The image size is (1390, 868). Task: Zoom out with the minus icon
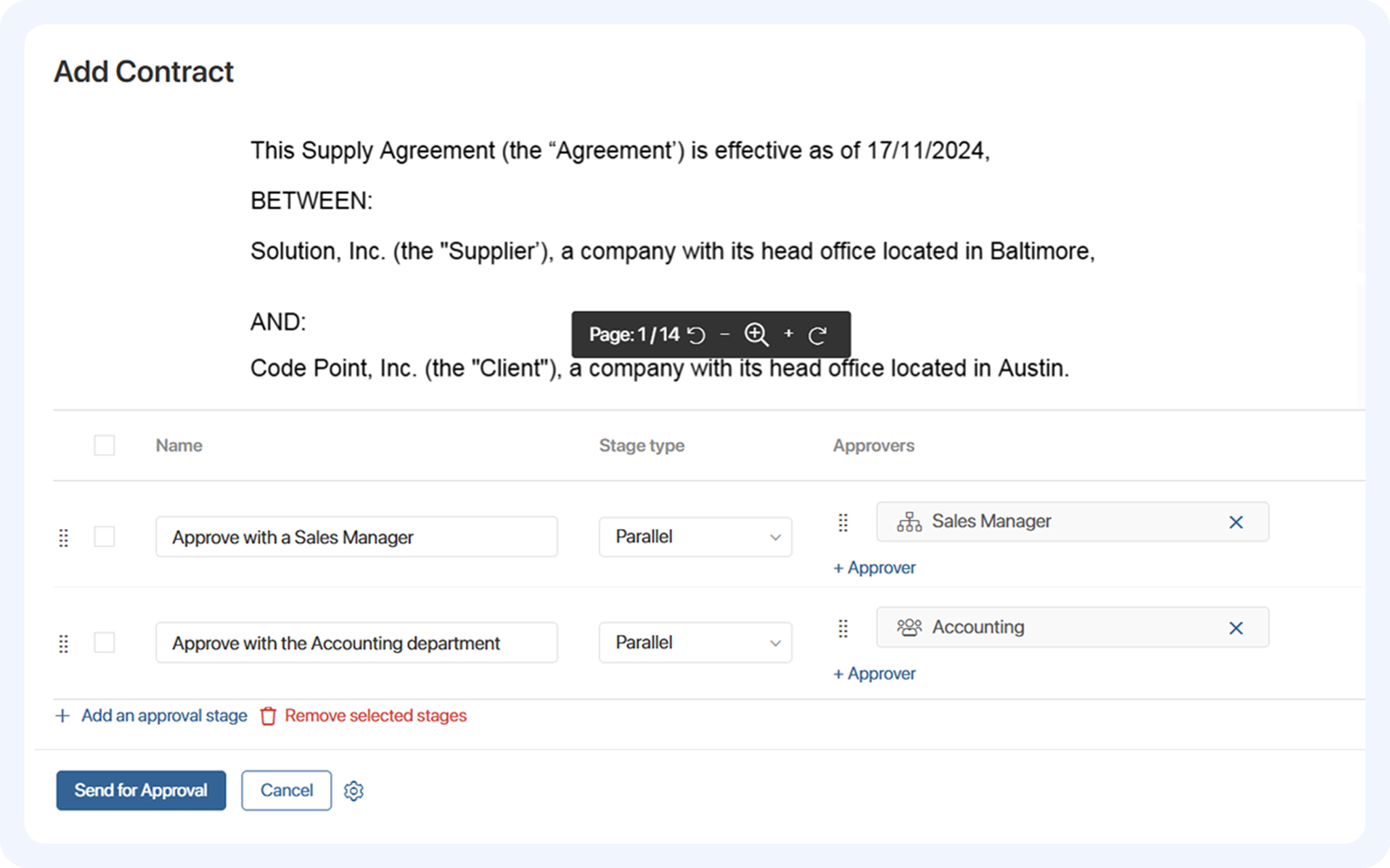click(x=725, y=334)
